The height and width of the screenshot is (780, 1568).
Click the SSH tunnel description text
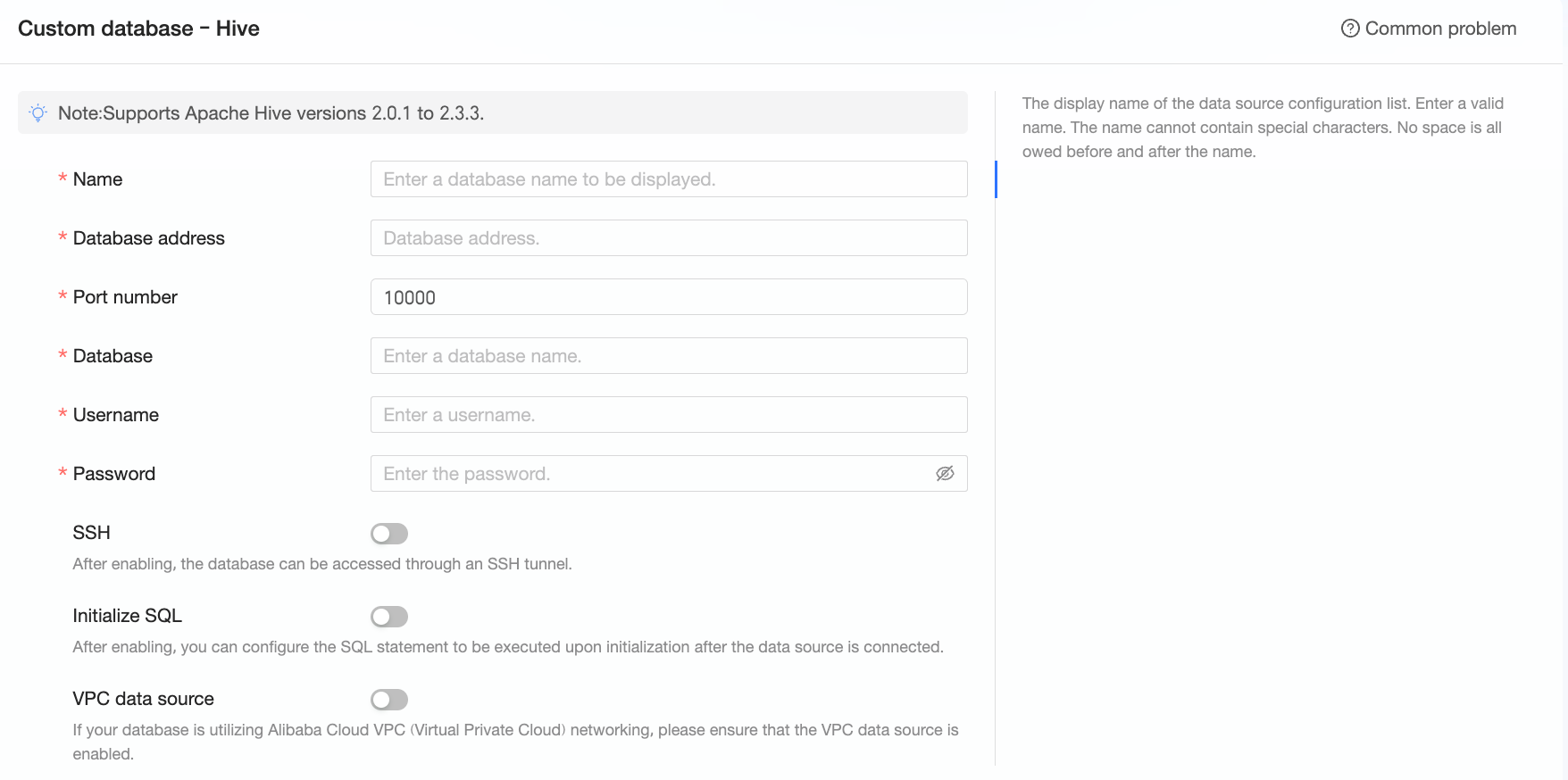coord(321,564)
